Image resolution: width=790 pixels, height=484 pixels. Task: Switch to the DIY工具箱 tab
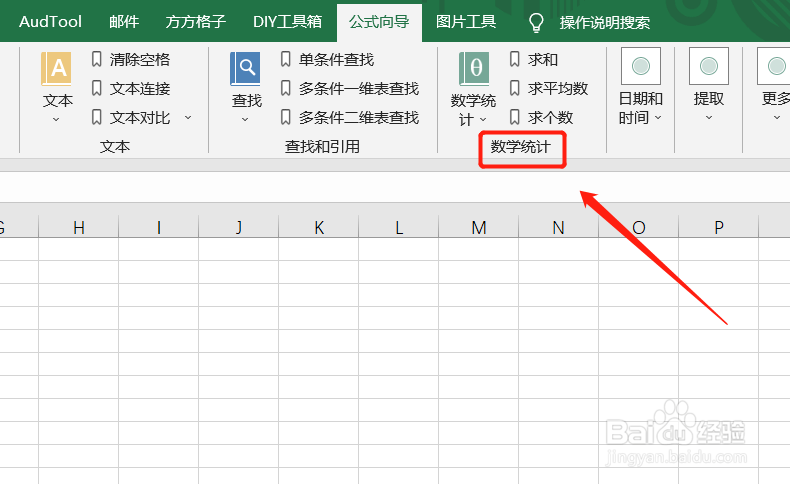287,22
